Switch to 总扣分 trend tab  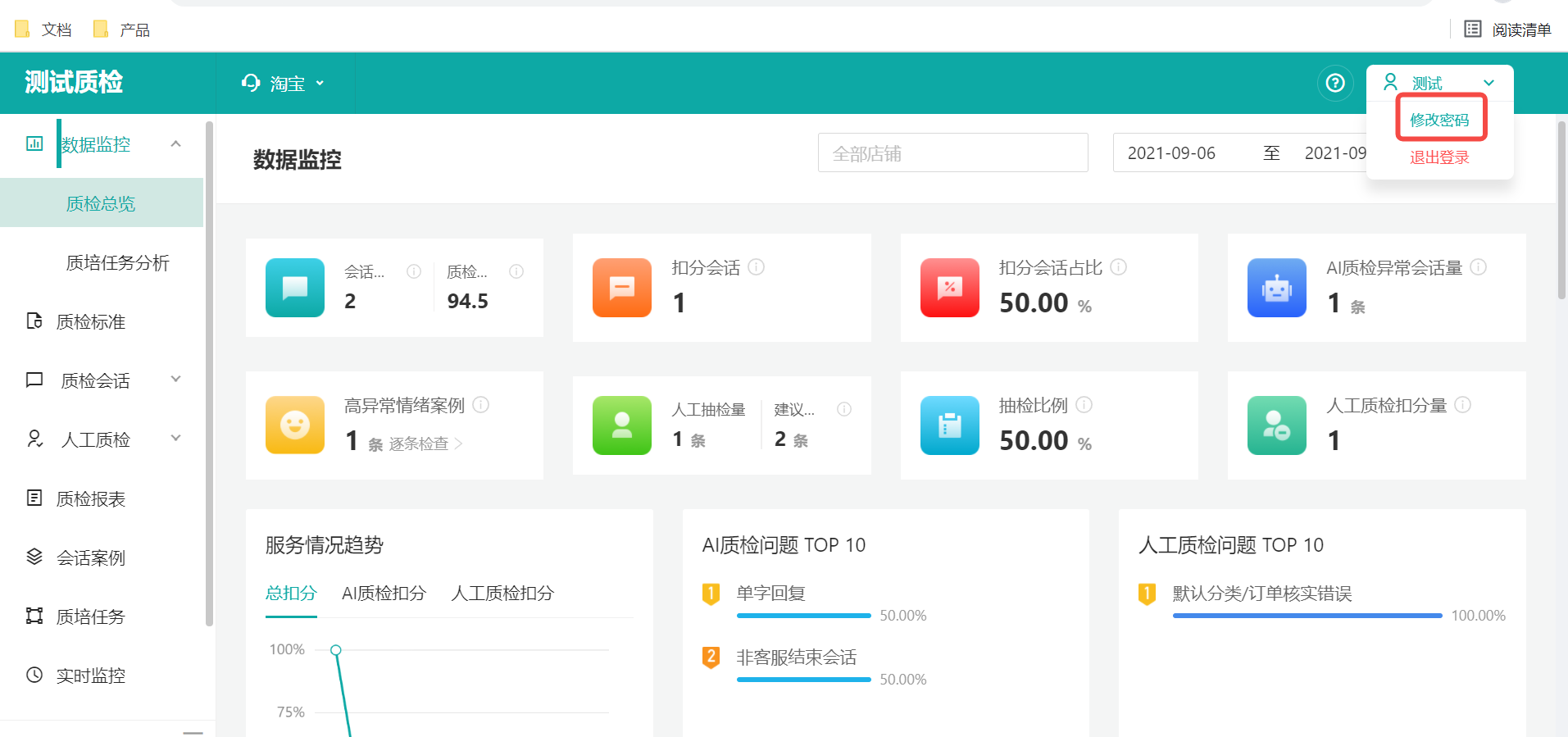[291, 593]
